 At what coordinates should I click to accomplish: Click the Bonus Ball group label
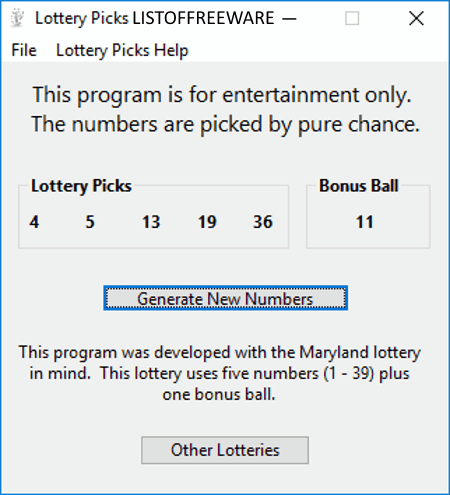359,186
